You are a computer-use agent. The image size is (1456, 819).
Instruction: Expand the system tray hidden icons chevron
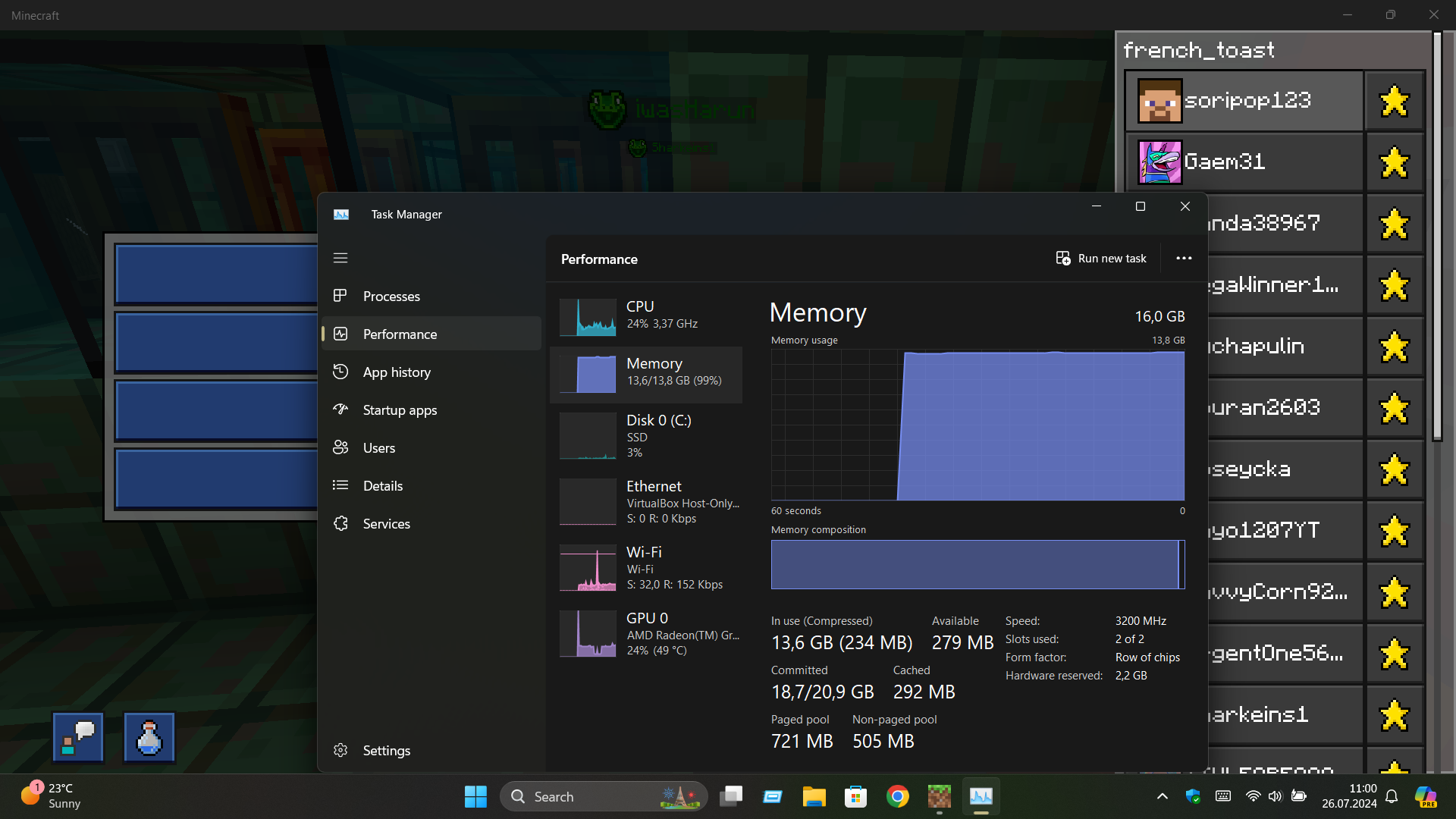pyautogui.click(x=1162, y=796)
